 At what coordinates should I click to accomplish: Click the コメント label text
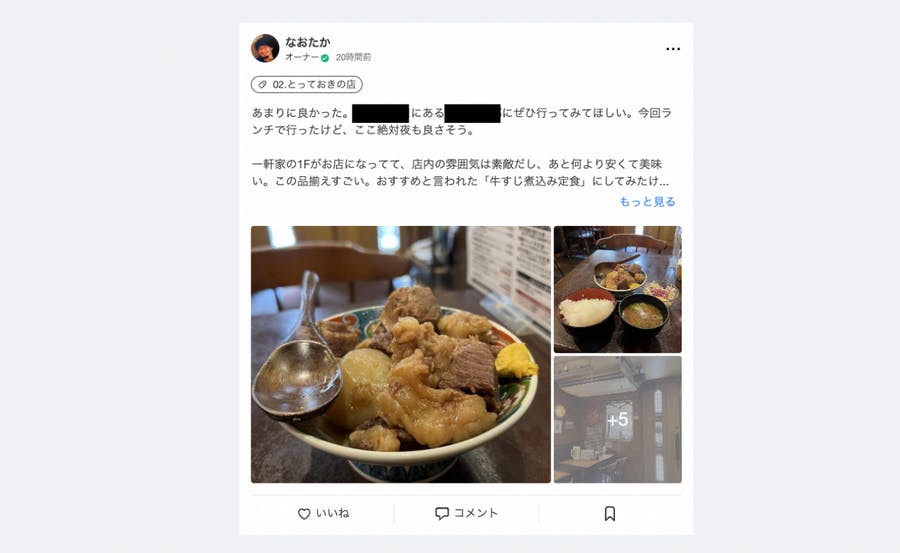point(476,513)
